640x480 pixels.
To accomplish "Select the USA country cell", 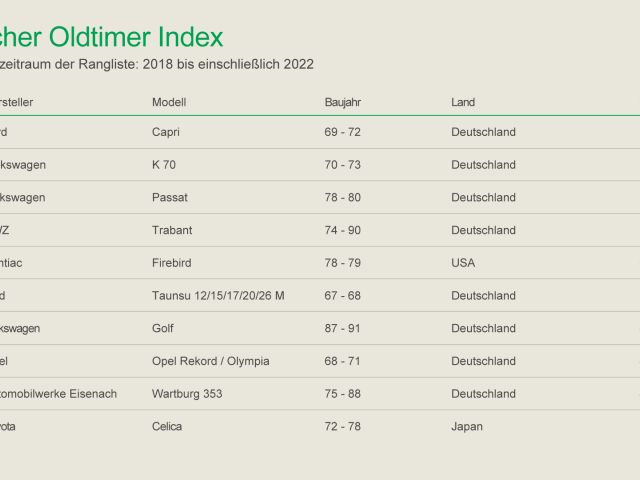I will click(464, 263).
